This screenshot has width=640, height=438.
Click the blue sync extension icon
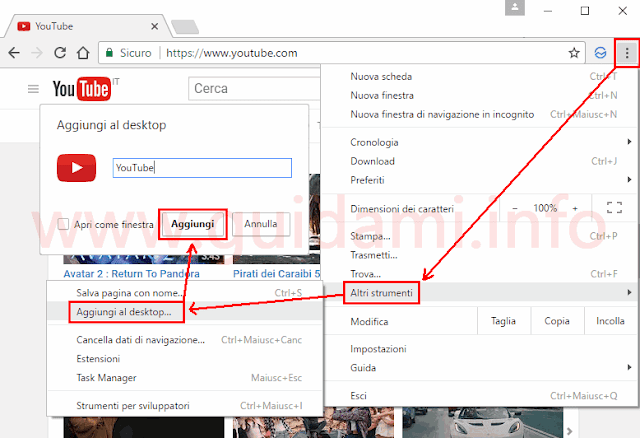pyautogui.click(x=600, y=53)
